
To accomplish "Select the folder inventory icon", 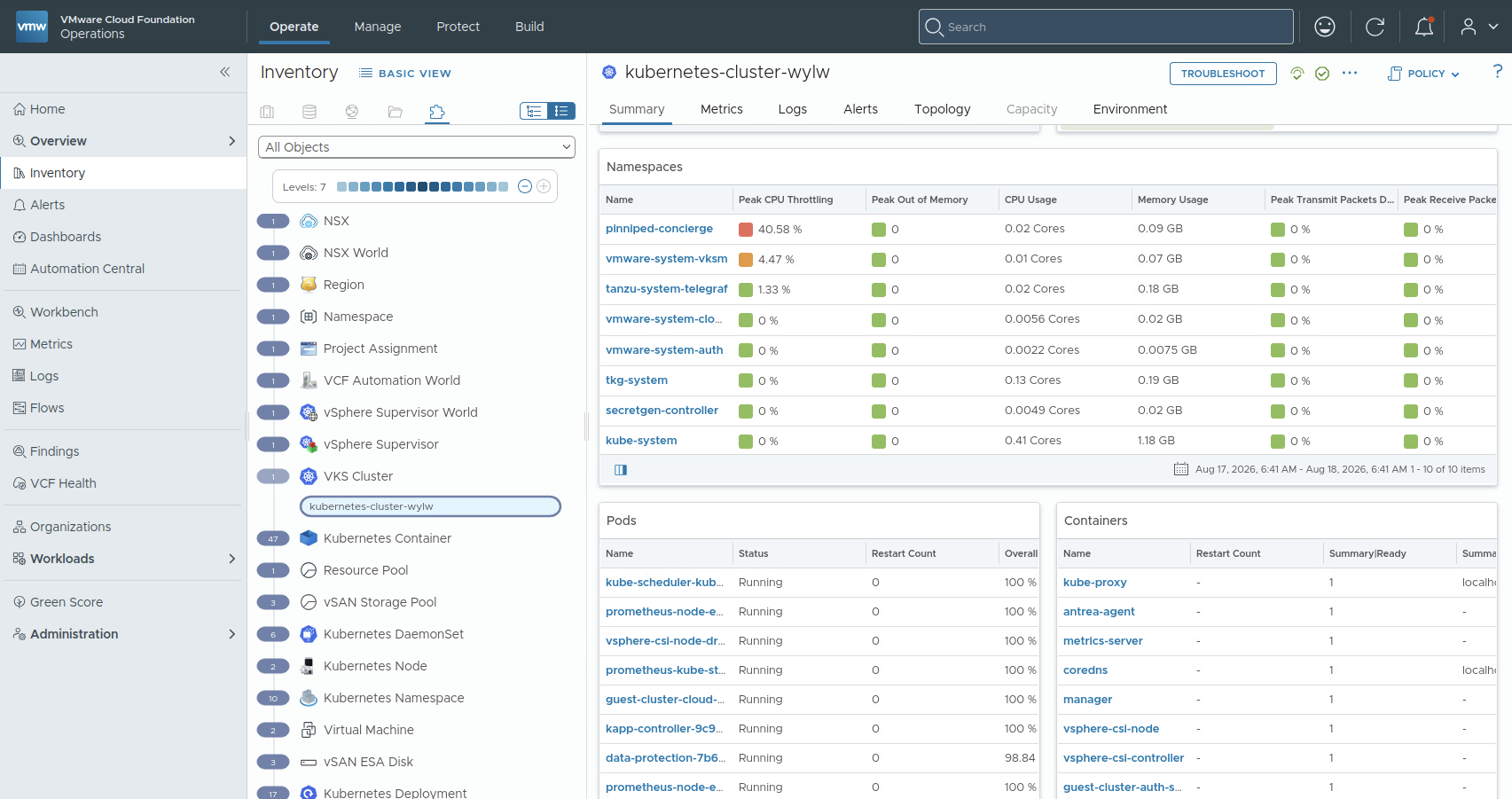I will tap(395, 112).
